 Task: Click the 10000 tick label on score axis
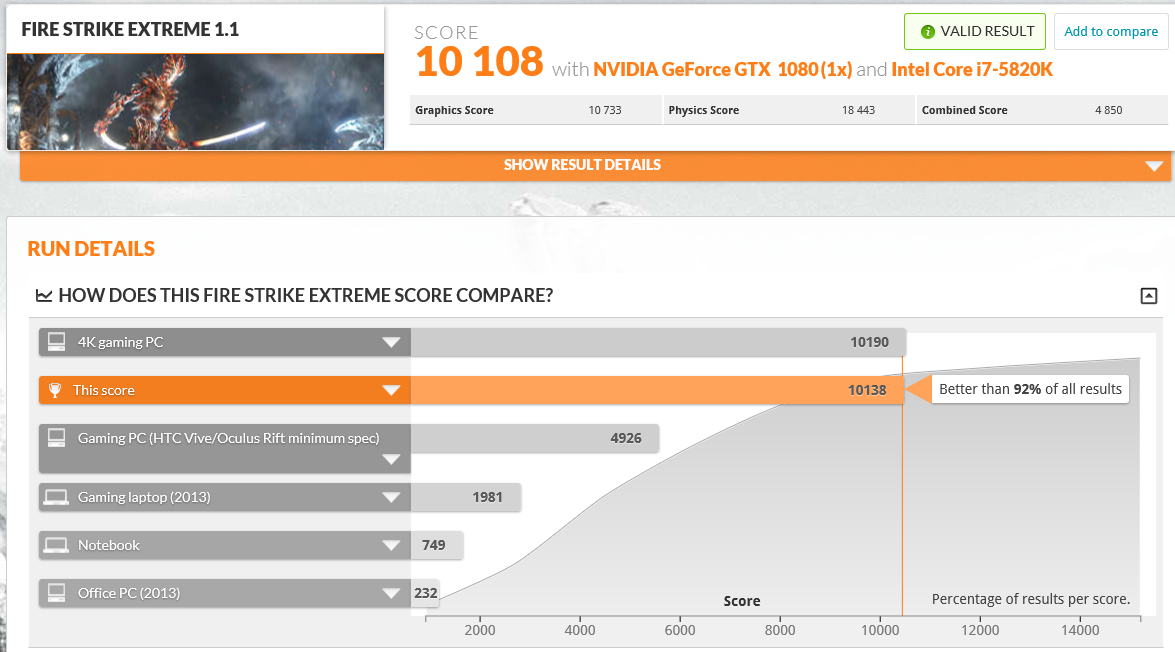(x=880, y=630)
